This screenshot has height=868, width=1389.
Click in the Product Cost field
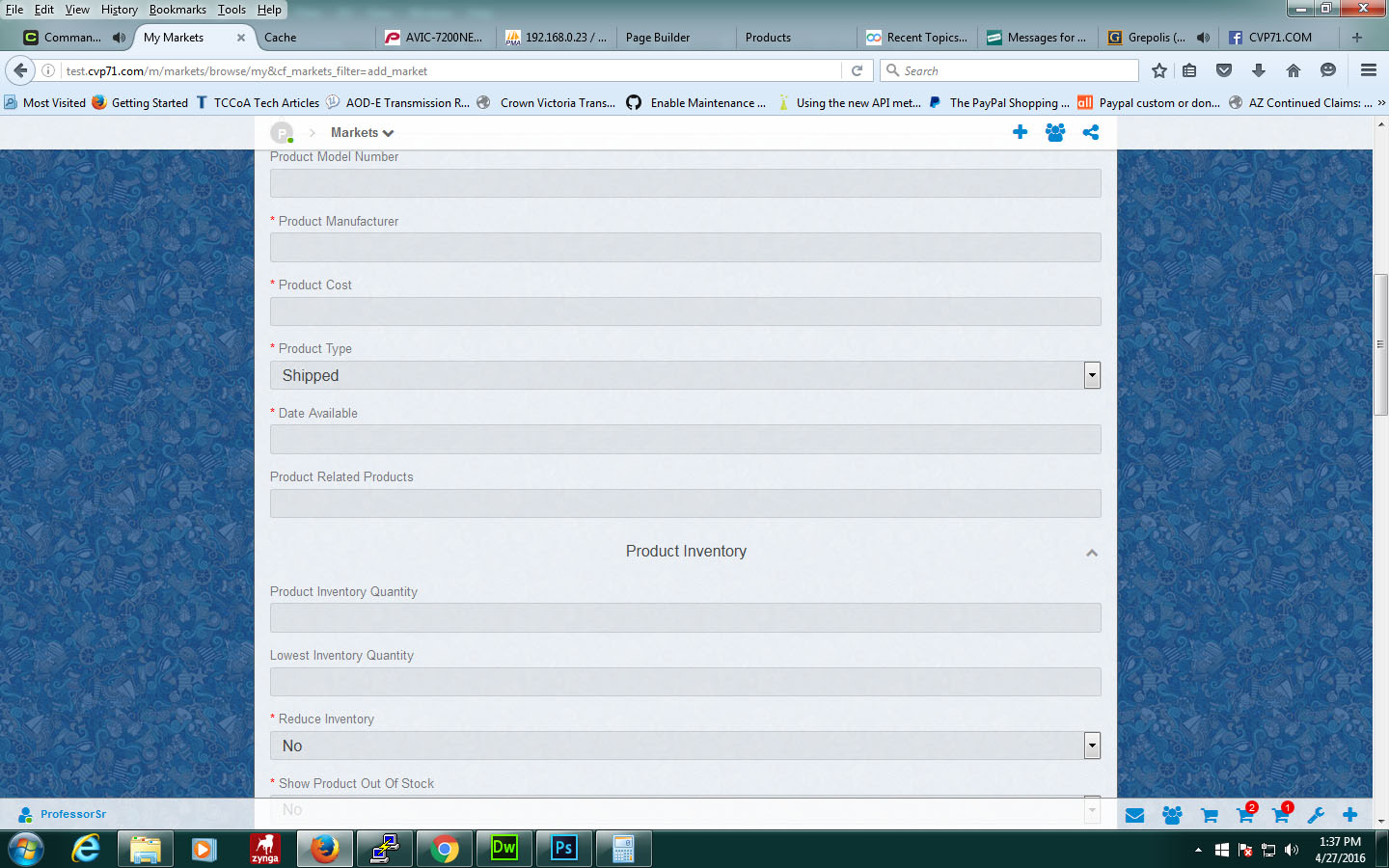685,312
